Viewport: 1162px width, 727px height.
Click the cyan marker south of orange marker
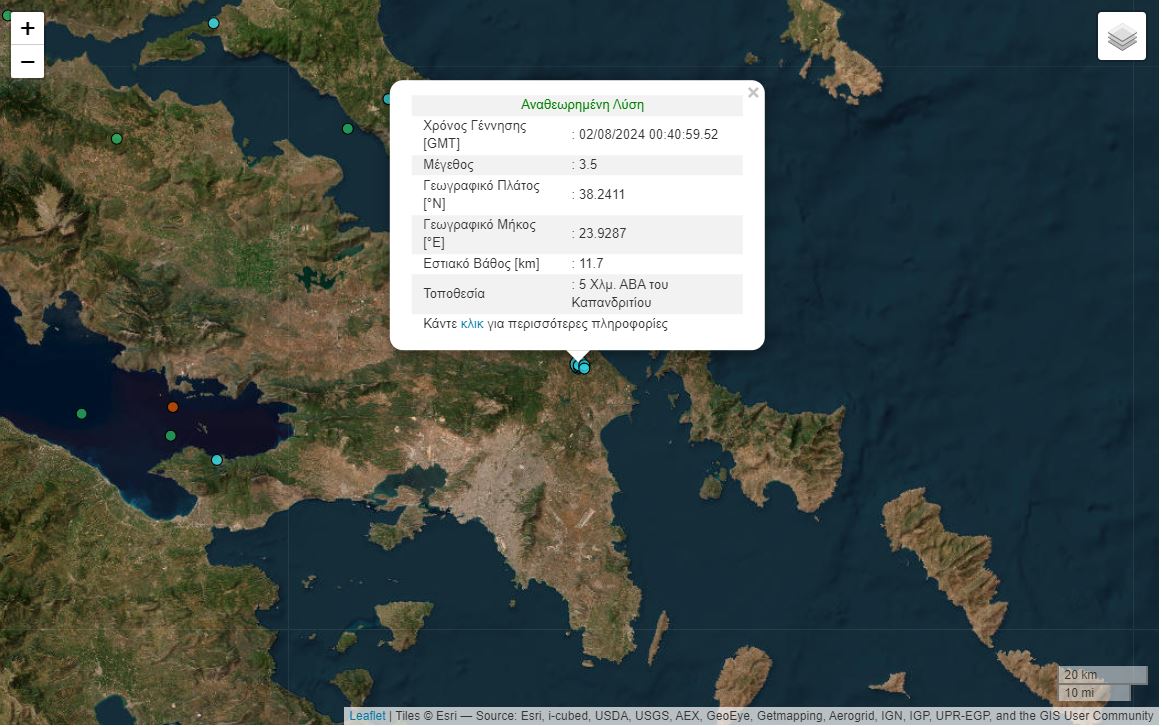click(x=216, y=460)
